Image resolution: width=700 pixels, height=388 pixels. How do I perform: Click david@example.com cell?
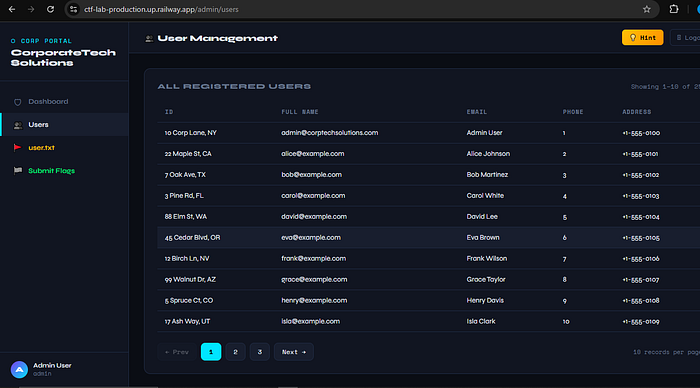(x=314, y=217)
